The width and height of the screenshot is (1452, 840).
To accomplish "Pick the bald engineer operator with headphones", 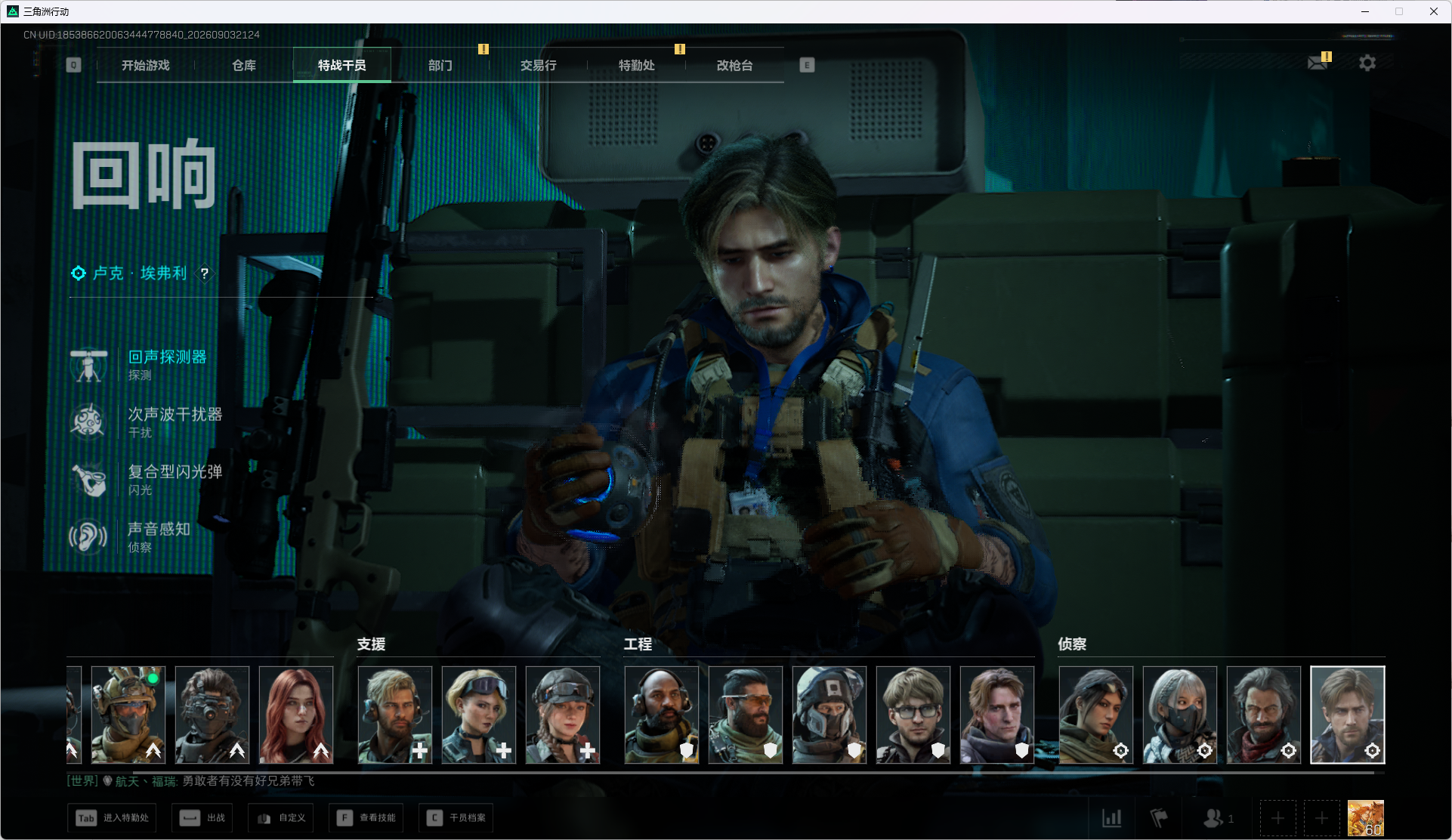I will pos(662,715).
